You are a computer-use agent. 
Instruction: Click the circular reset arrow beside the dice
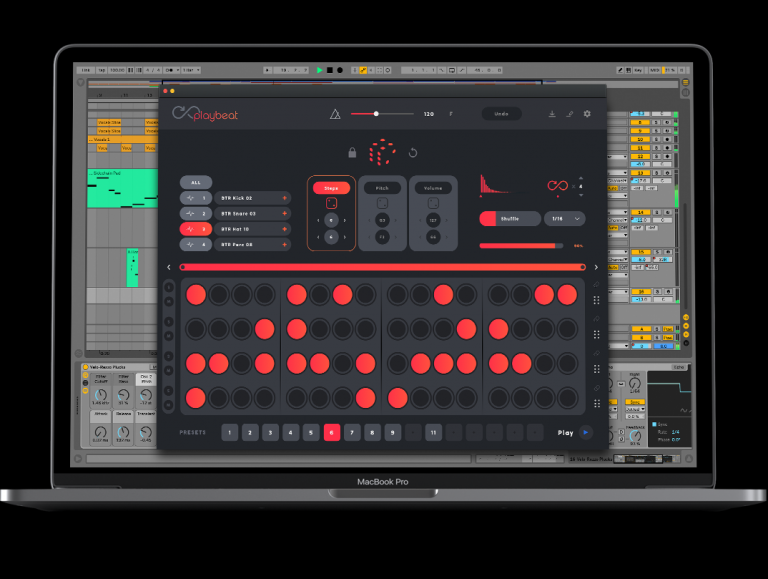pos(413,153)
